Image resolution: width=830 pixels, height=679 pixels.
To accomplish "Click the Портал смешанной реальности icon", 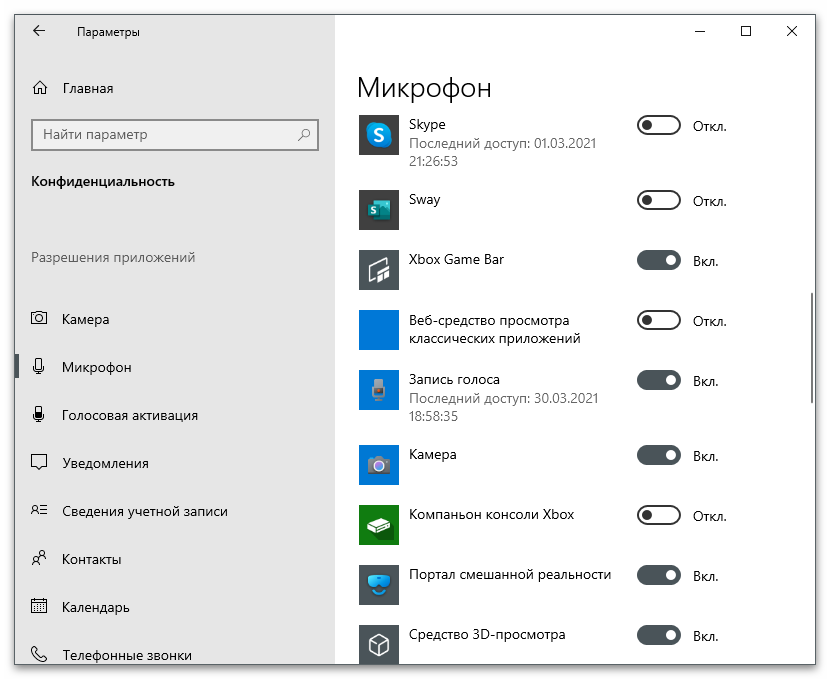I will coord(378,585).
